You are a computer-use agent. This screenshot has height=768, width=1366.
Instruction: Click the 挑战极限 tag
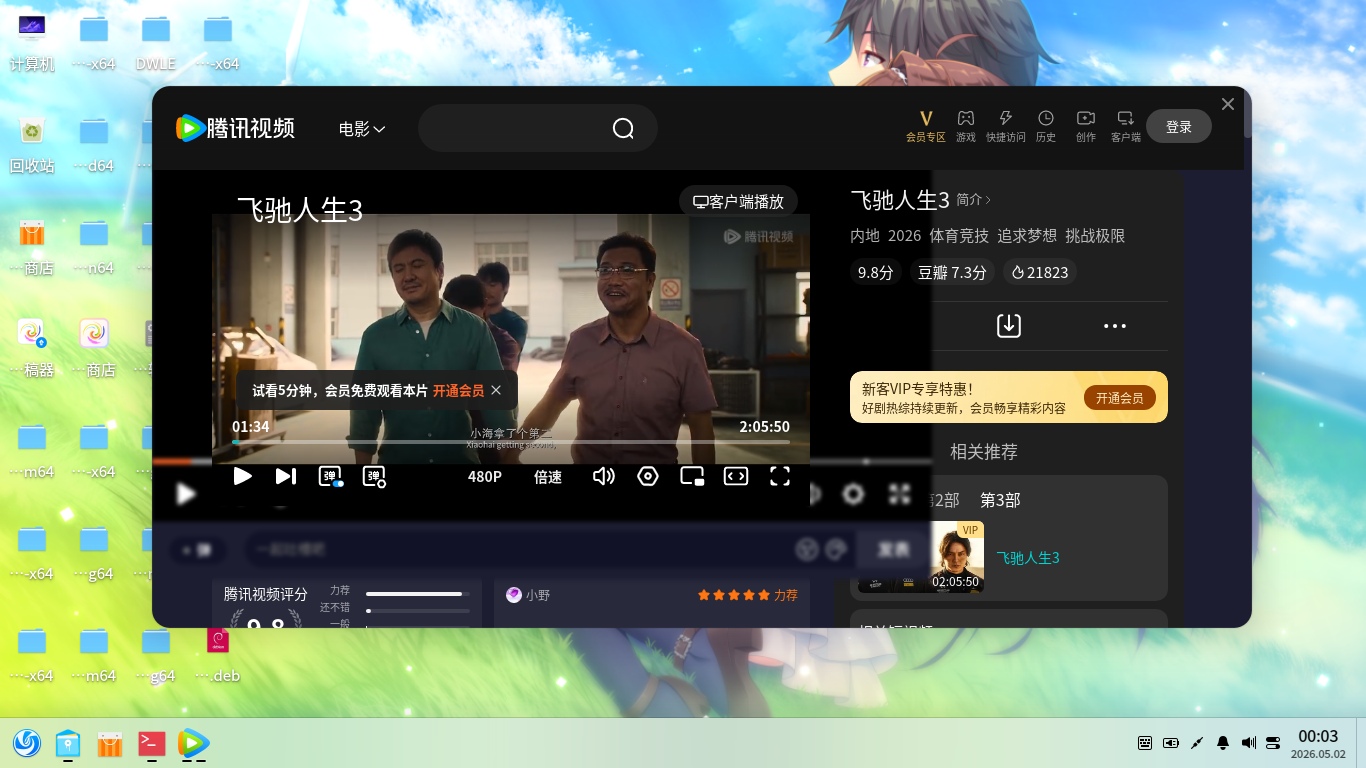coord(1095,236)
